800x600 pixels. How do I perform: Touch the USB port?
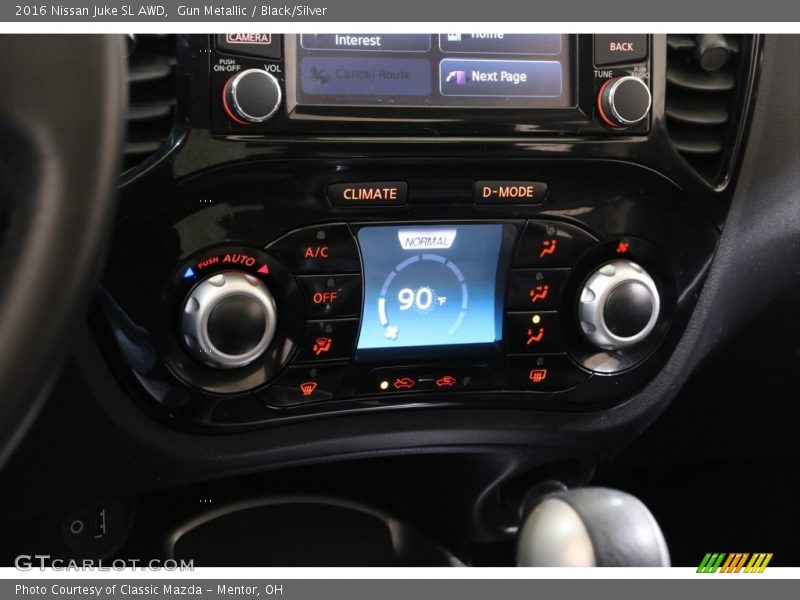coord(101,523)
